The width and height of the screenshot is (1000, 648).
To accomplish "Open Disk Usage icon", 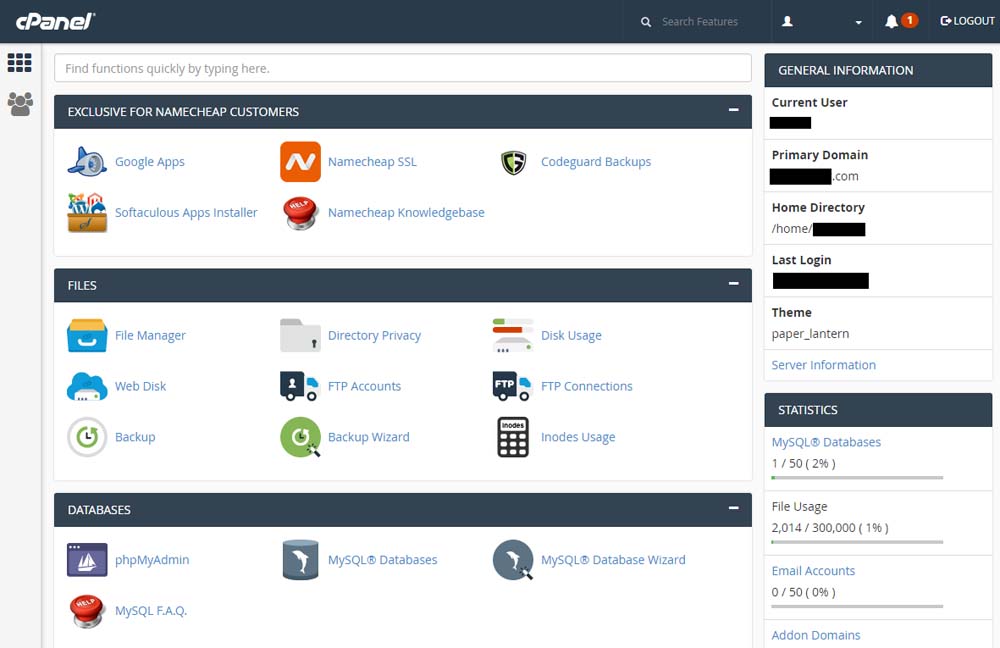I will [513, 335].
